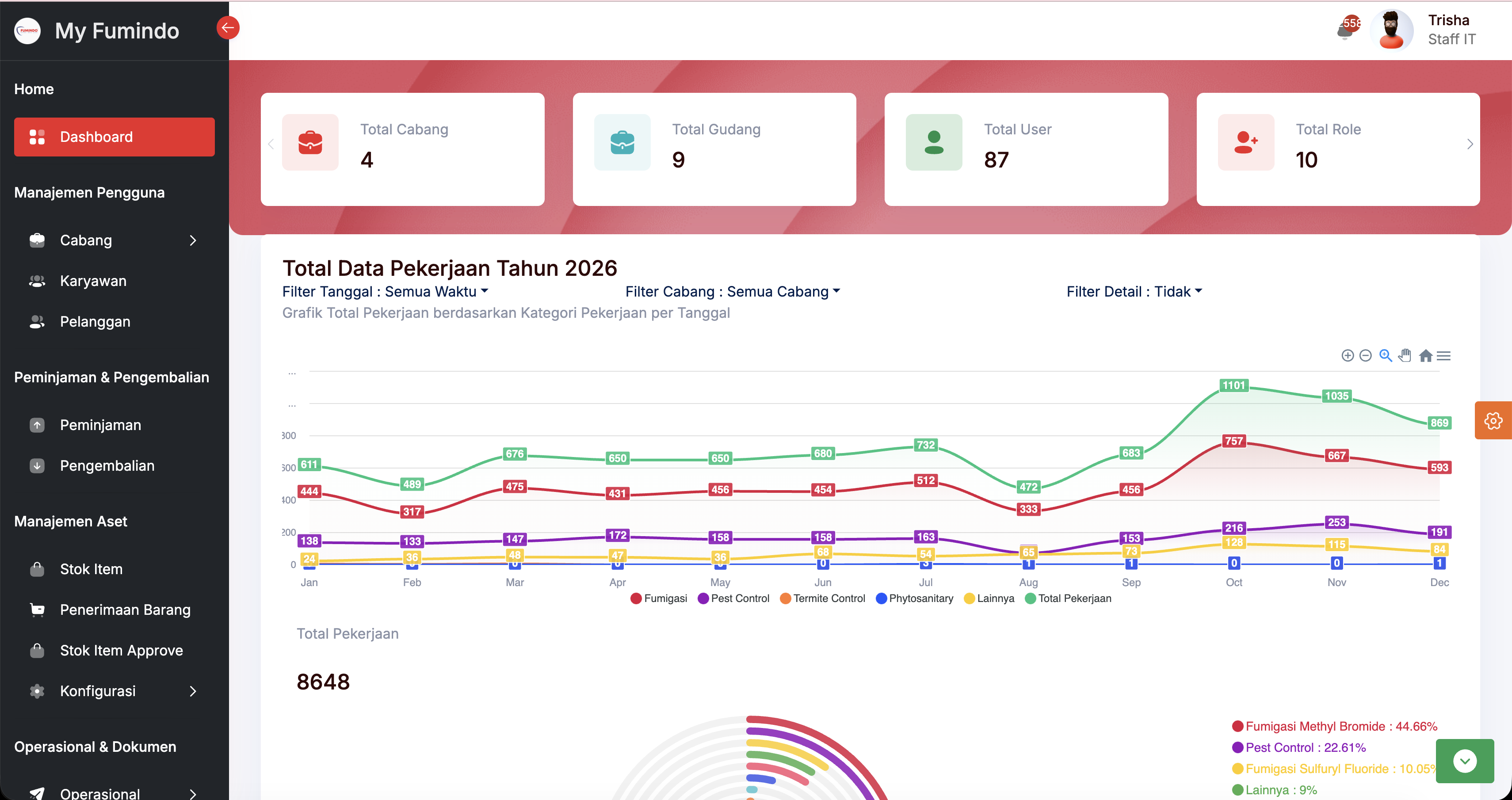
Task: Open Karyawan in the sidebar
Action: [93, 281]
